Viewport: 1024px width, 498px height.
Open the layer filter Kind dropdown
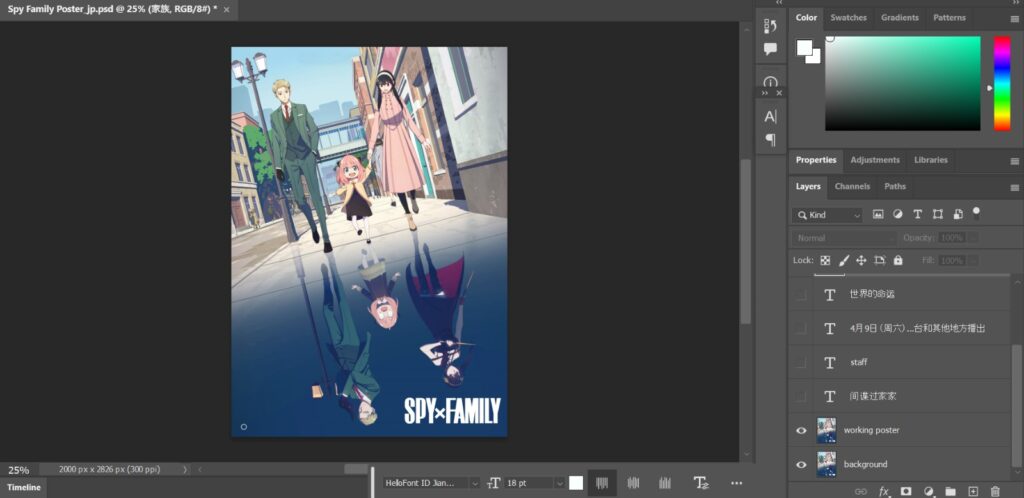[x=828, y=215]
